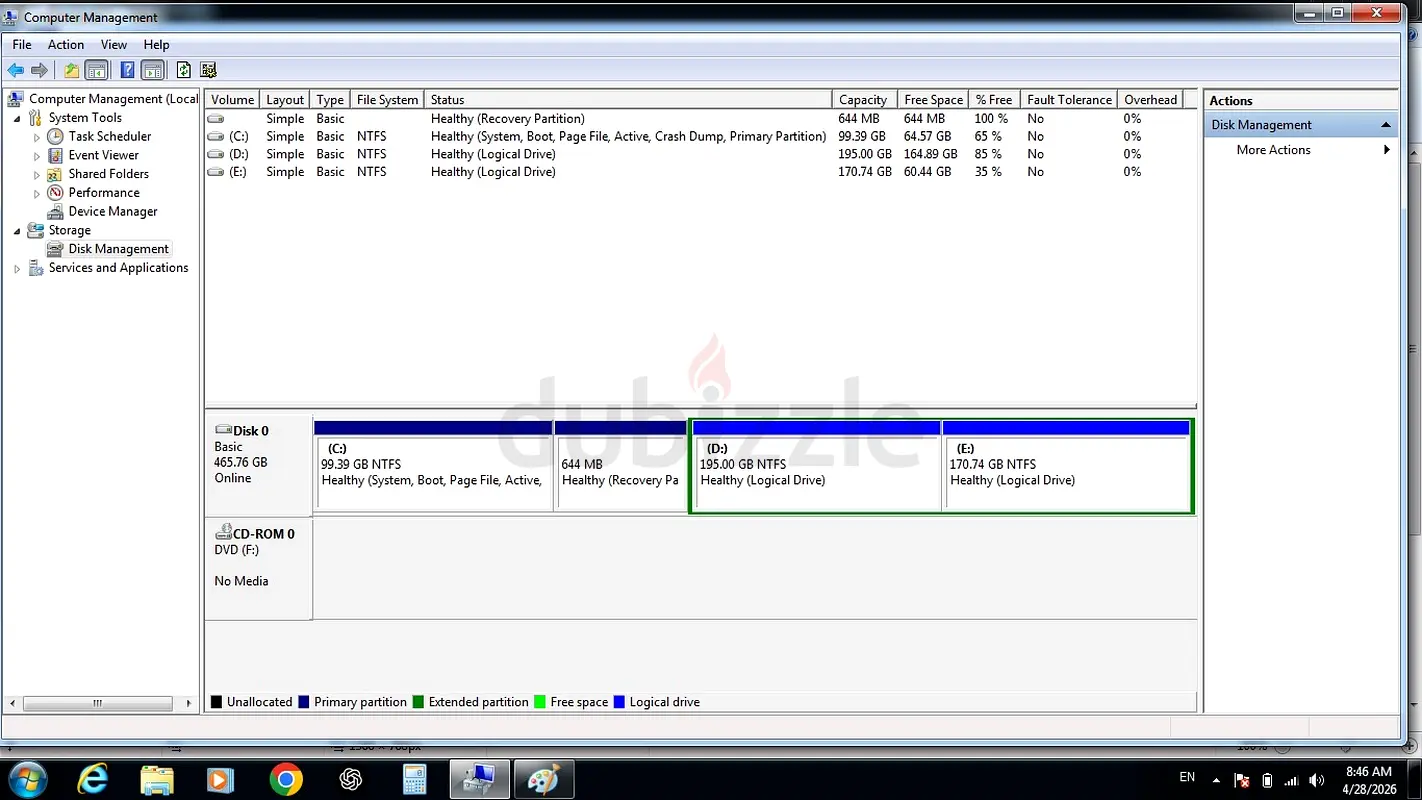Expand the Task Scheduler tree node
The image size is (1422, 800).
[x=37, y=137]
